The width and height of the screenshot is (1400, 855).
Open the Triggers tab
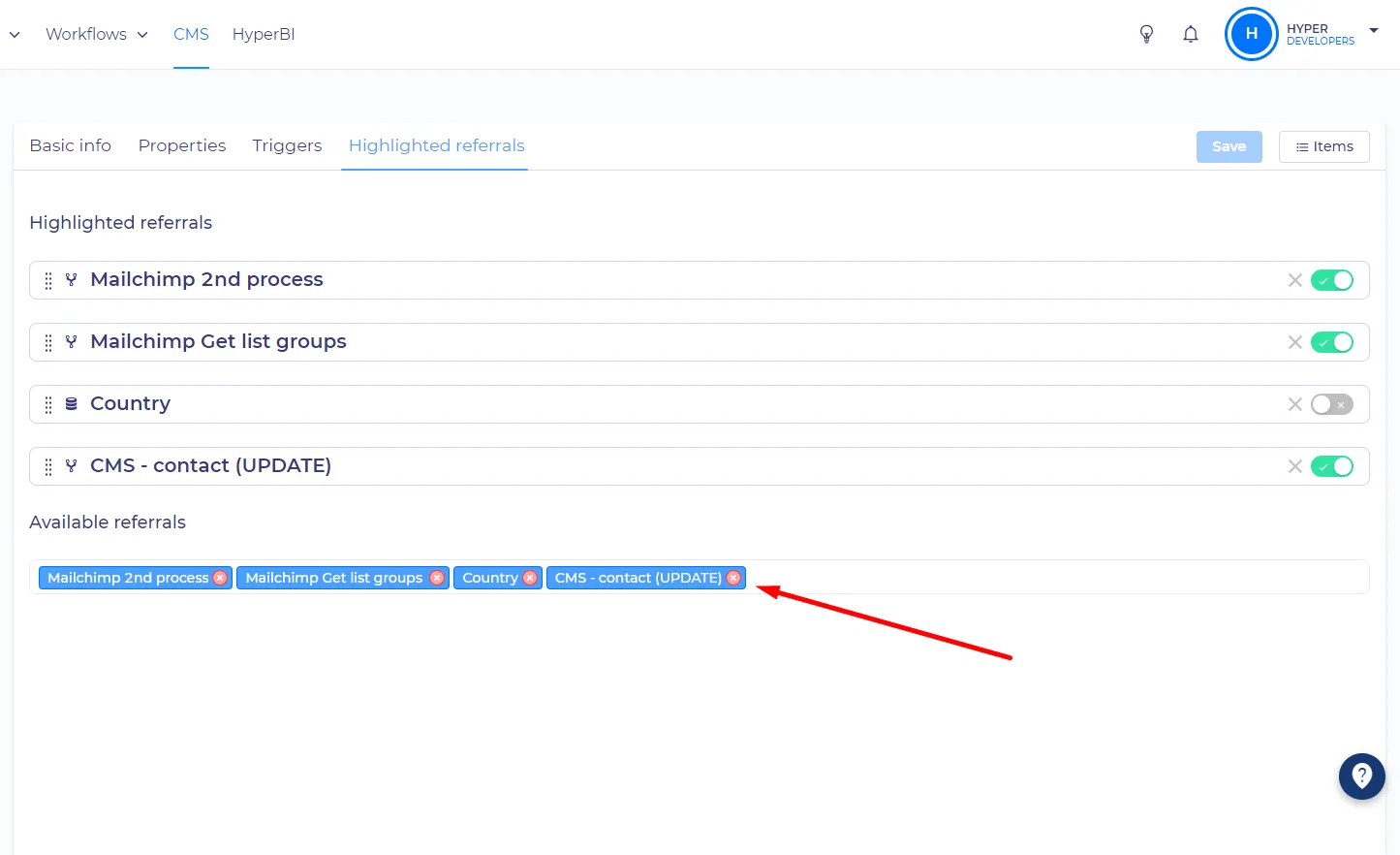pyautogui.click(x=287, y=145)
